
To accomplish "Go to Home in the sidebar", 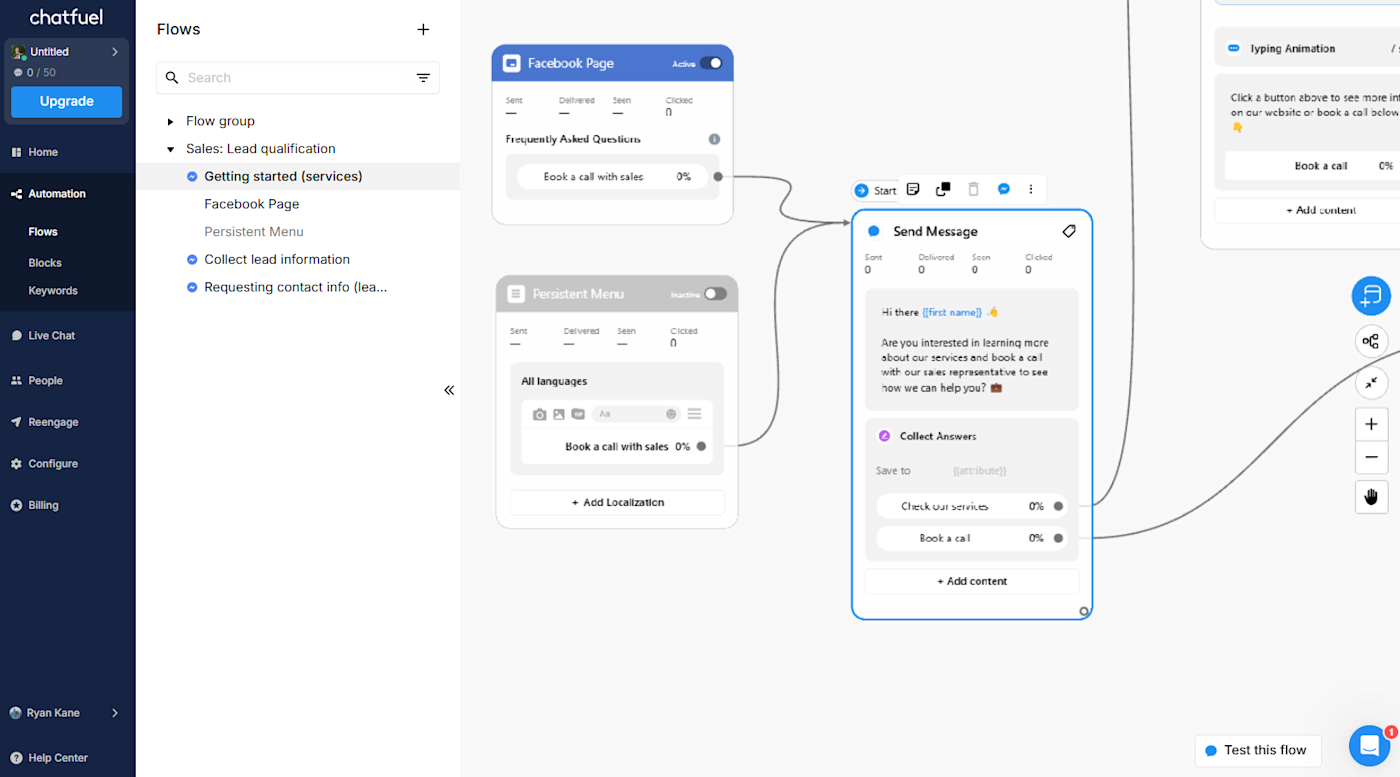I will (x=43, y=152).
